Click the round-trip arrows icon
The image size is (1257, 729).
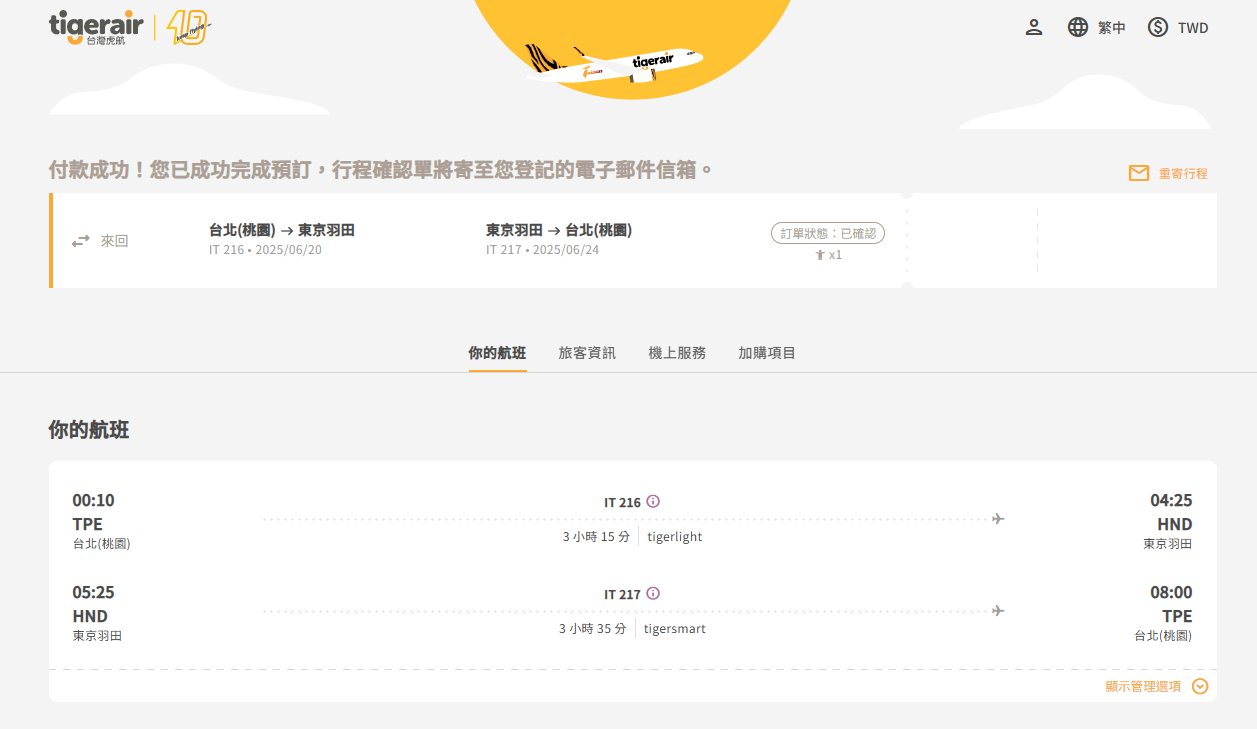(81, 241)
